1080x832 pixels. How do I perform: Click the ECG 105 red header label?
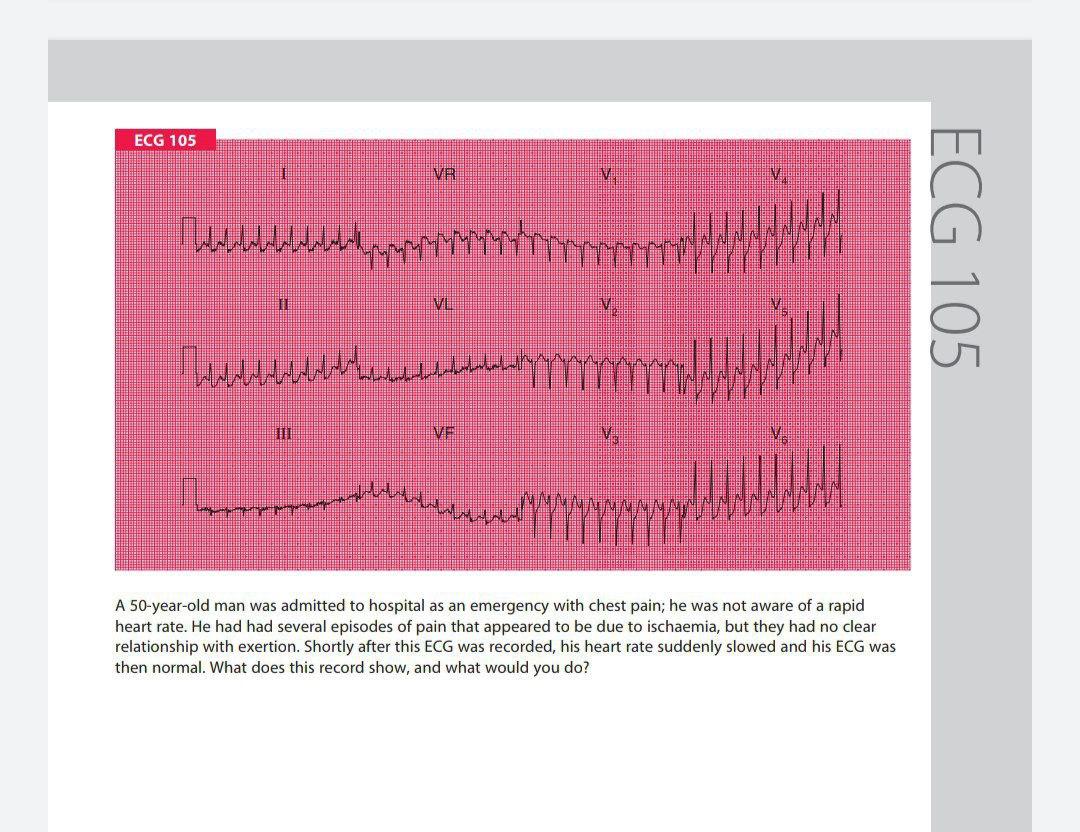point(166,140)
